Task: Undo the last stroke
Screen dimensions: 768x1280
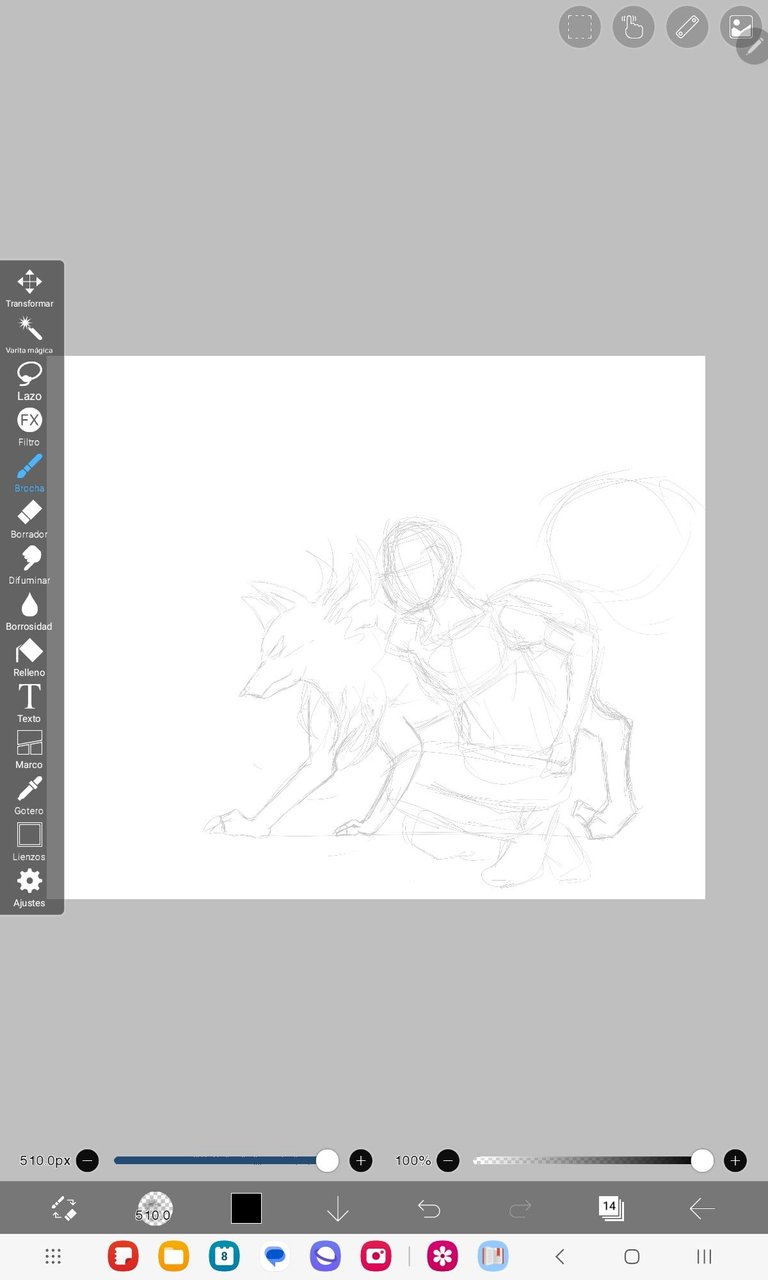Action: [x=429, y=1209]
